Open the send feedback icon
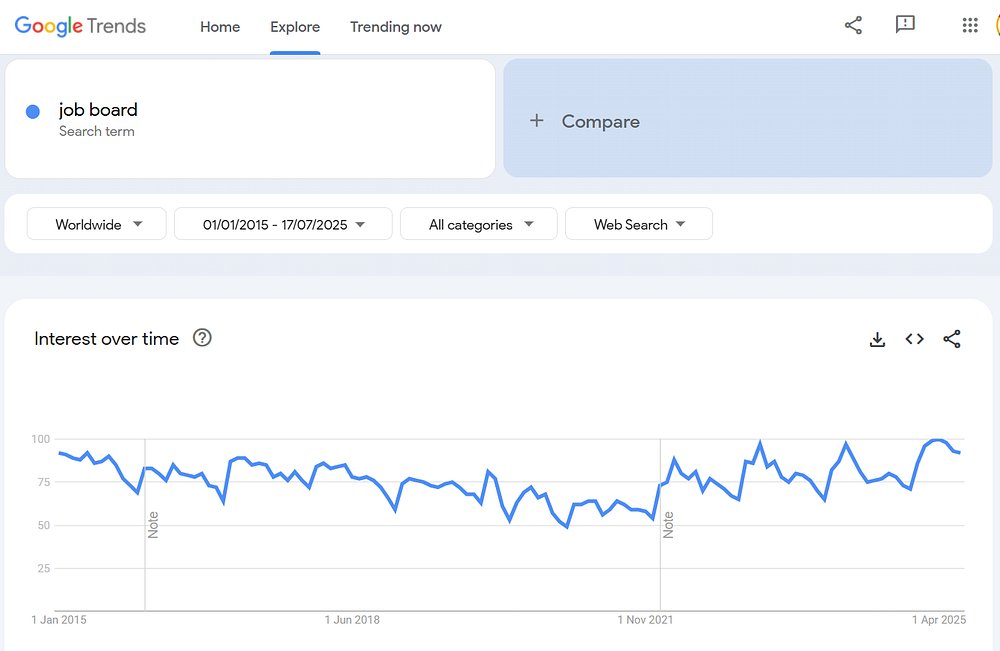The width and height of the screenshot is (1000, 651). 905,26
